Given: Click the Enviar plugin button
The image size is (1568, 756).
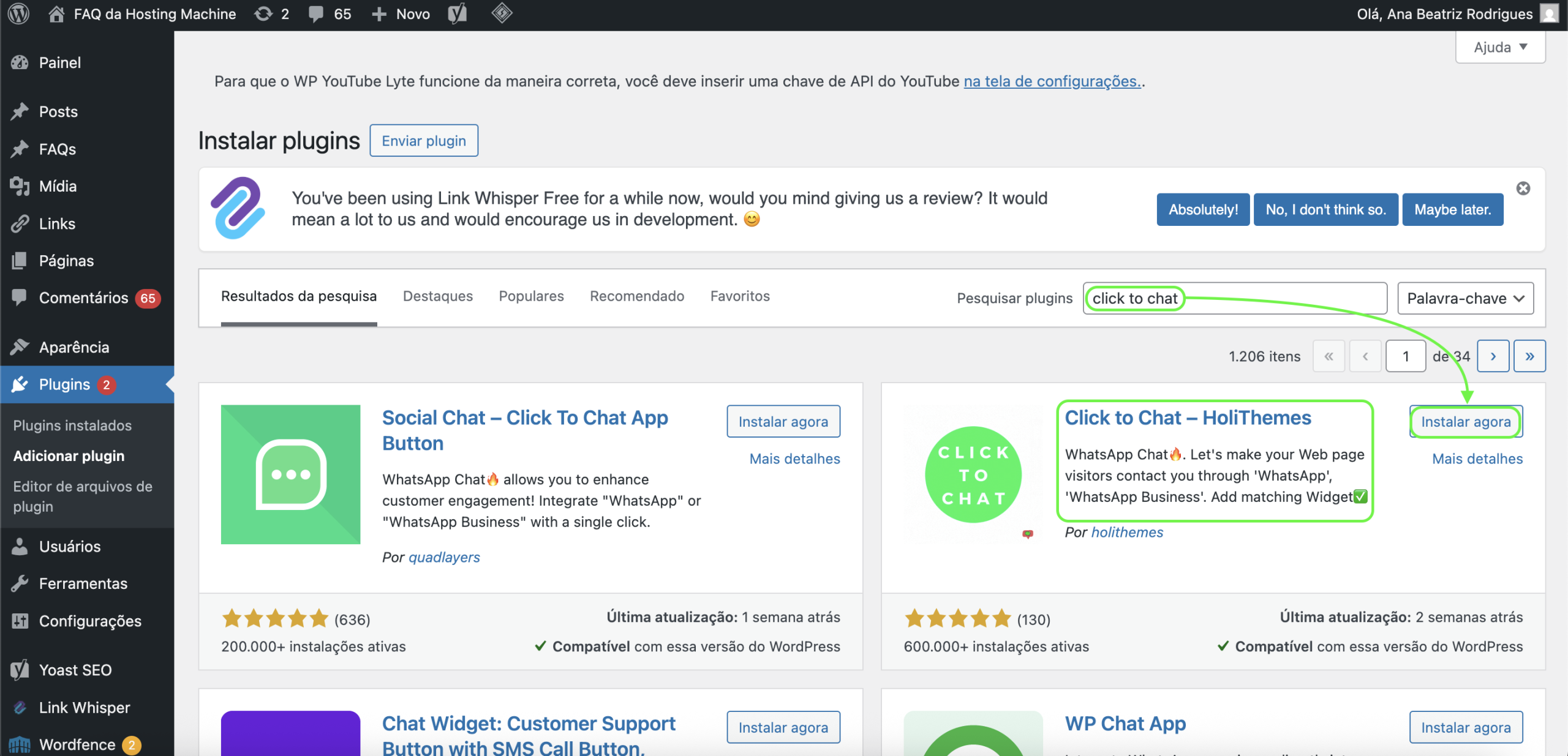Looking at the screenshot, I should click(424, 141).
